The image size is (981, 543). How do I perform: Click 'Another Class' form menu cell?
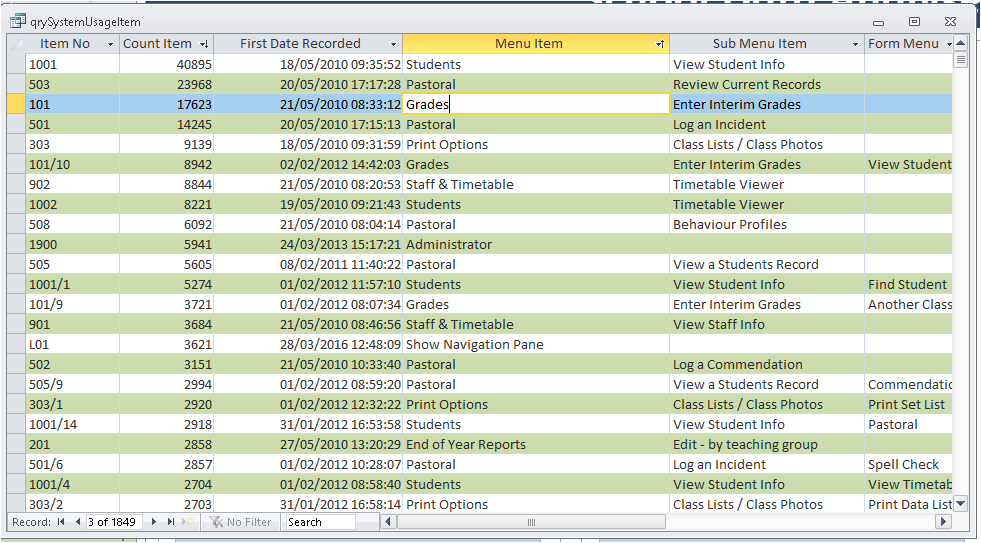pos(908,304)
